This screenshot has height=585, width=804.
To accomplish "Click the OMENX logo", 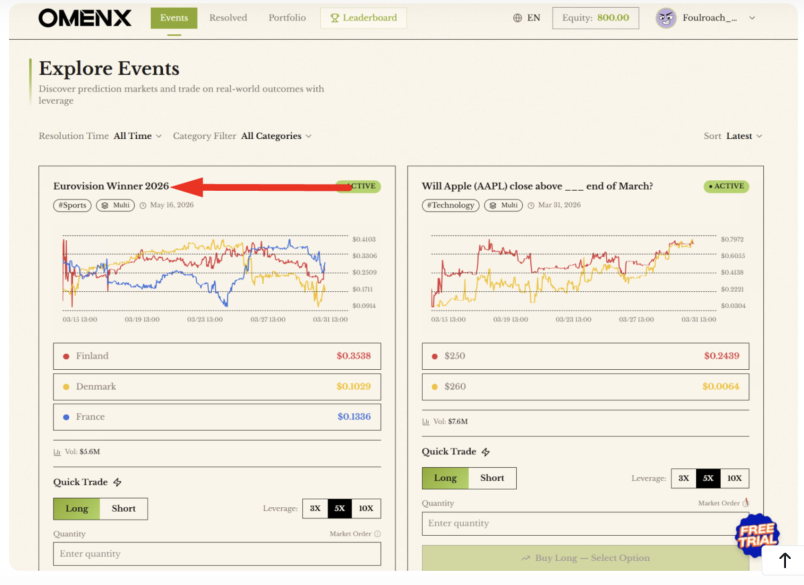I will [87, 18].
